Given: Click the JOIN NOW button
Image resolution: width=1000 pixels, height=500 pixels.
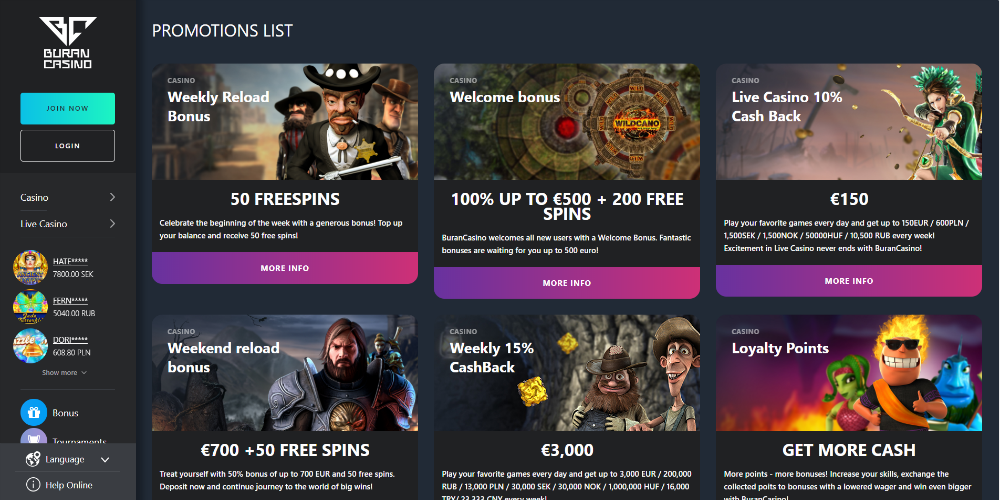Looking at the screenshot, I should 68,108.
